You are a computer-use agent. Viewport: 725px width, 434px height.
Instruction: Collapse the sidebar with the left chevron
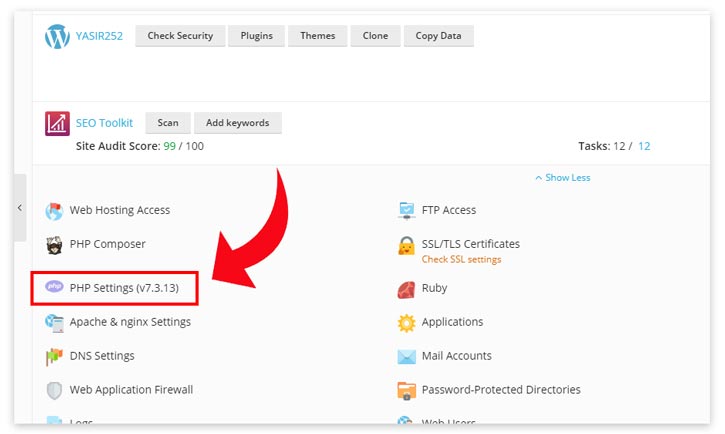tap(20, 208)
